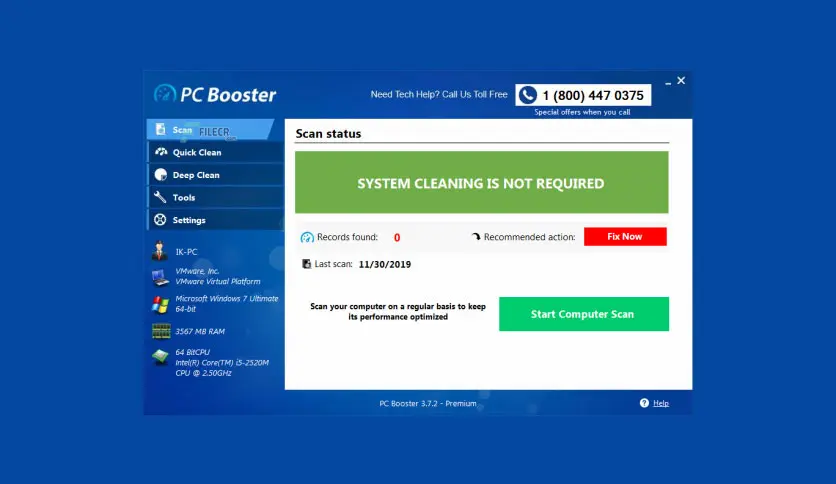Image resolution: width=836 pixels, height=484 pixels.
Task: Click the 3567 MB RAM text
Action: (x=200, y=332)
